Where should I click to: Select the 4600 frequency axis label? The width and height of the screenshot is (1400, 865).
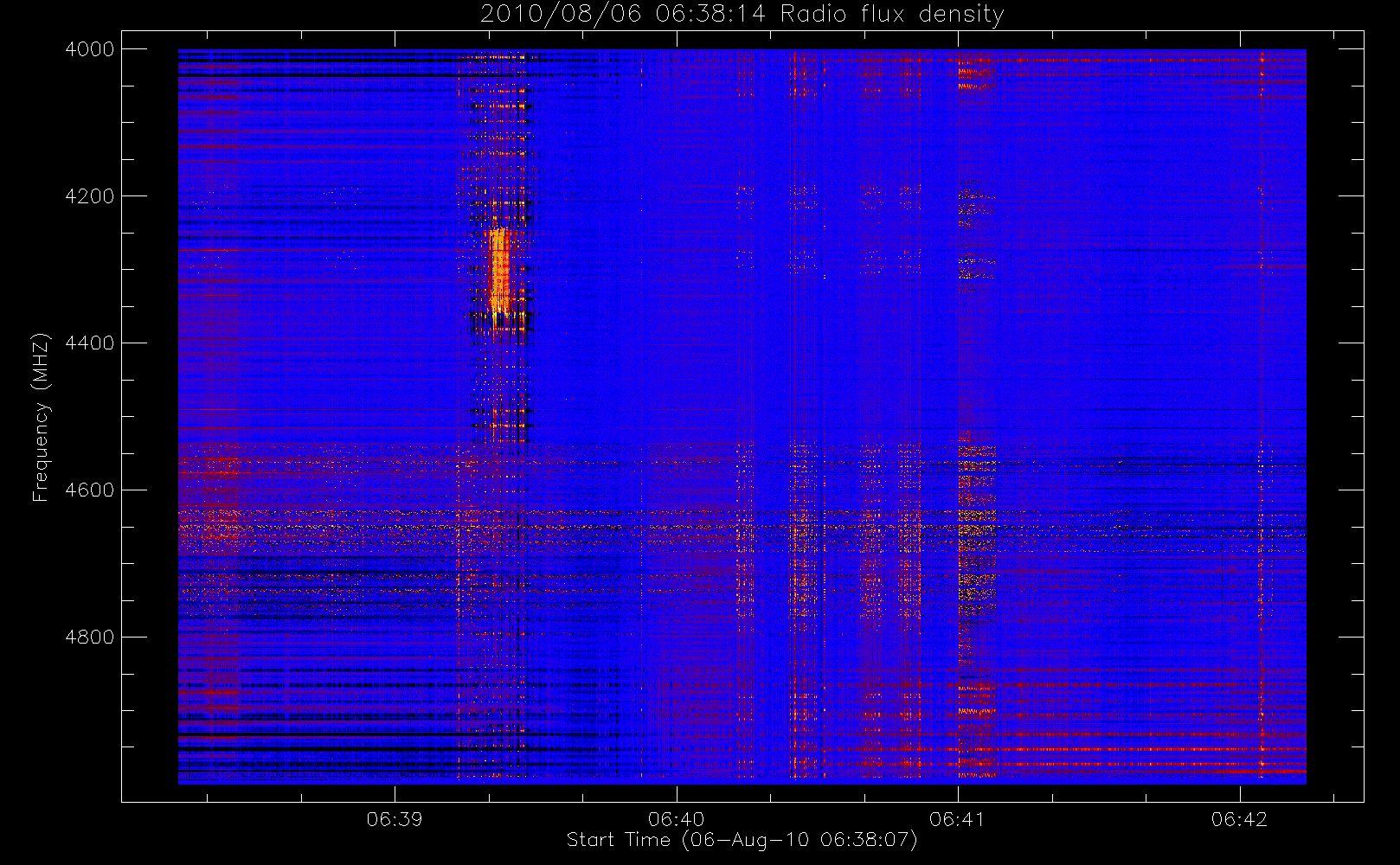pos(90,490)
